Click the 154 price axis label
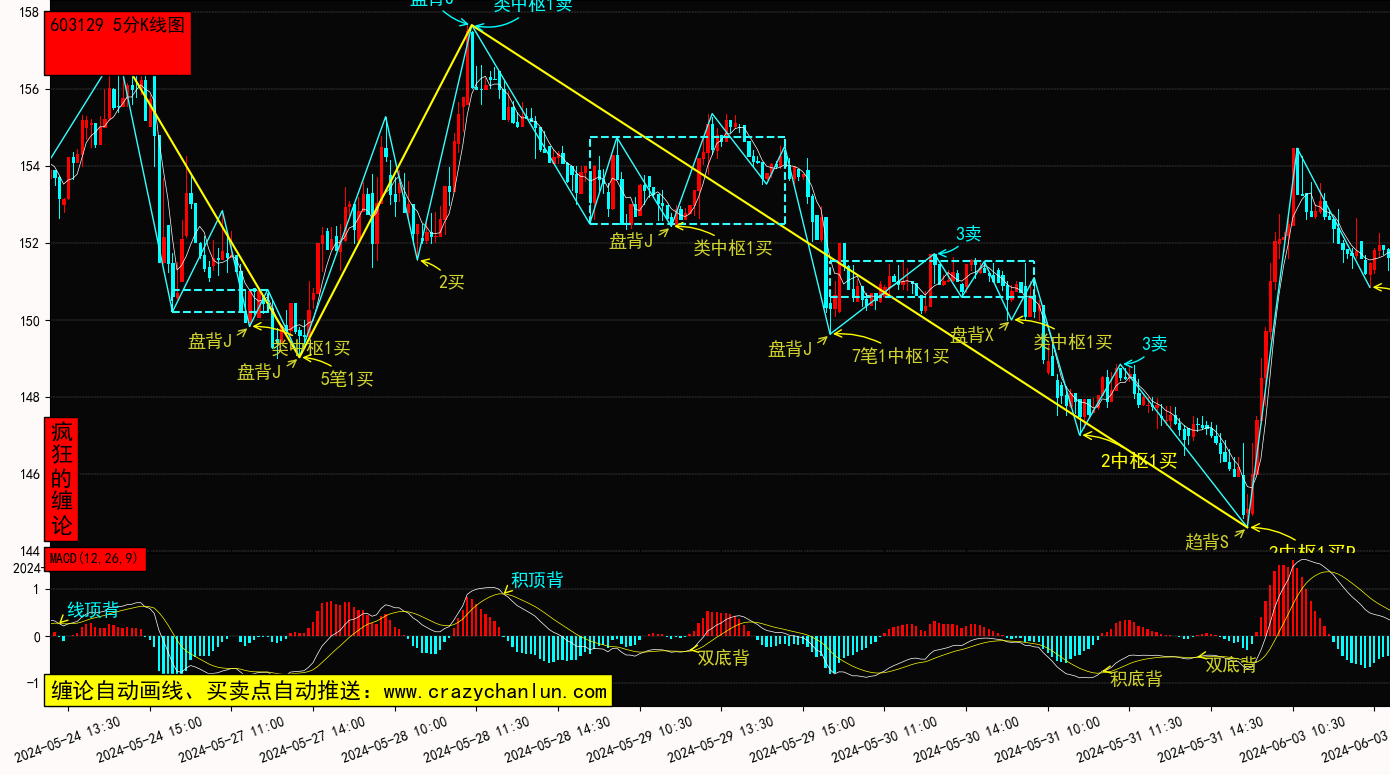The image size is (1390, 775). point(27,166)
